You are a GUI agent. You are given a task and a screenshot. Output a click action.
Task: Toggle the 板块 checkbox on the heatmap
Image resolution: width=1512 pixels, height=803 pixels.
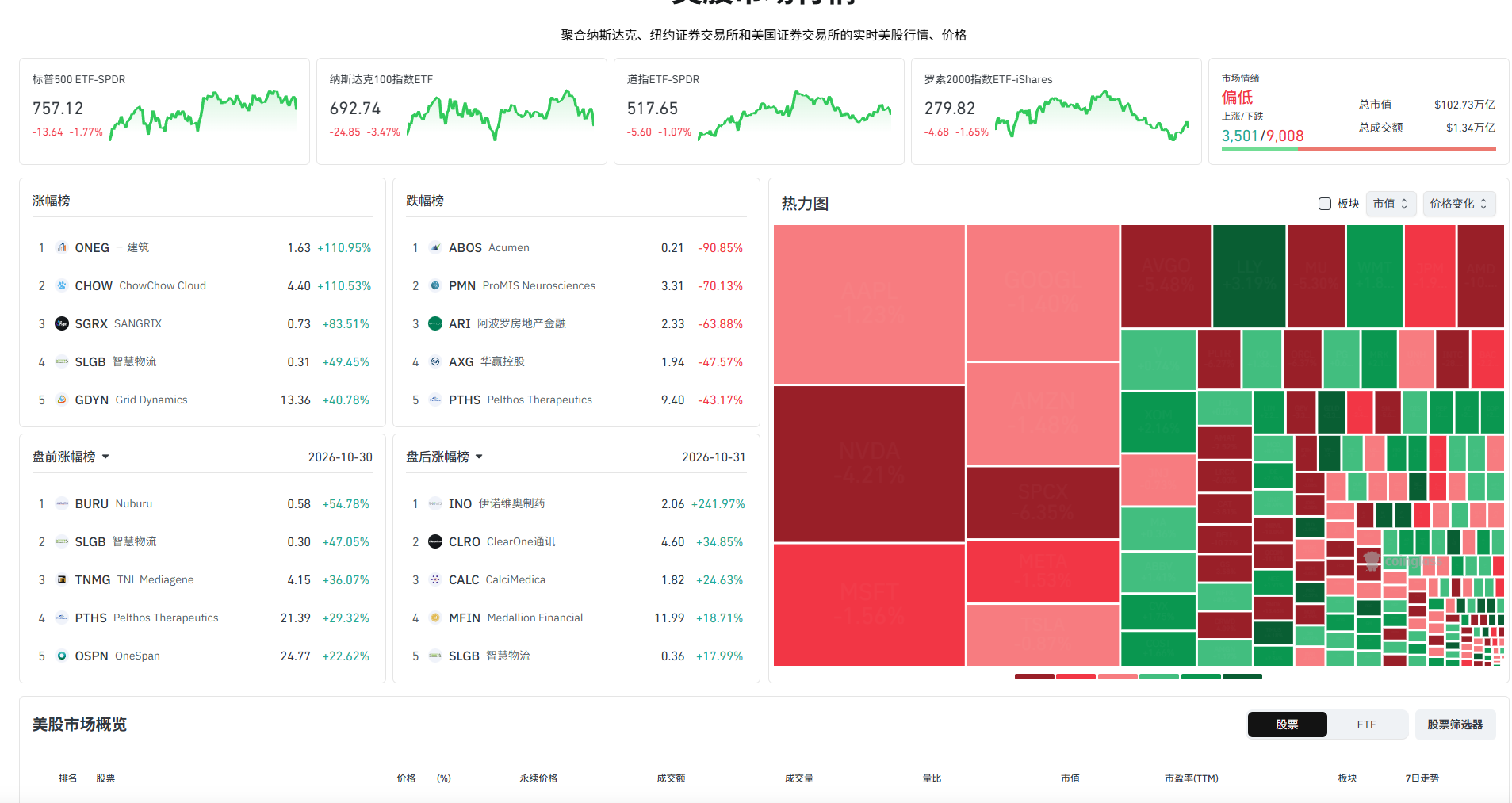[x=1324, y=204]
